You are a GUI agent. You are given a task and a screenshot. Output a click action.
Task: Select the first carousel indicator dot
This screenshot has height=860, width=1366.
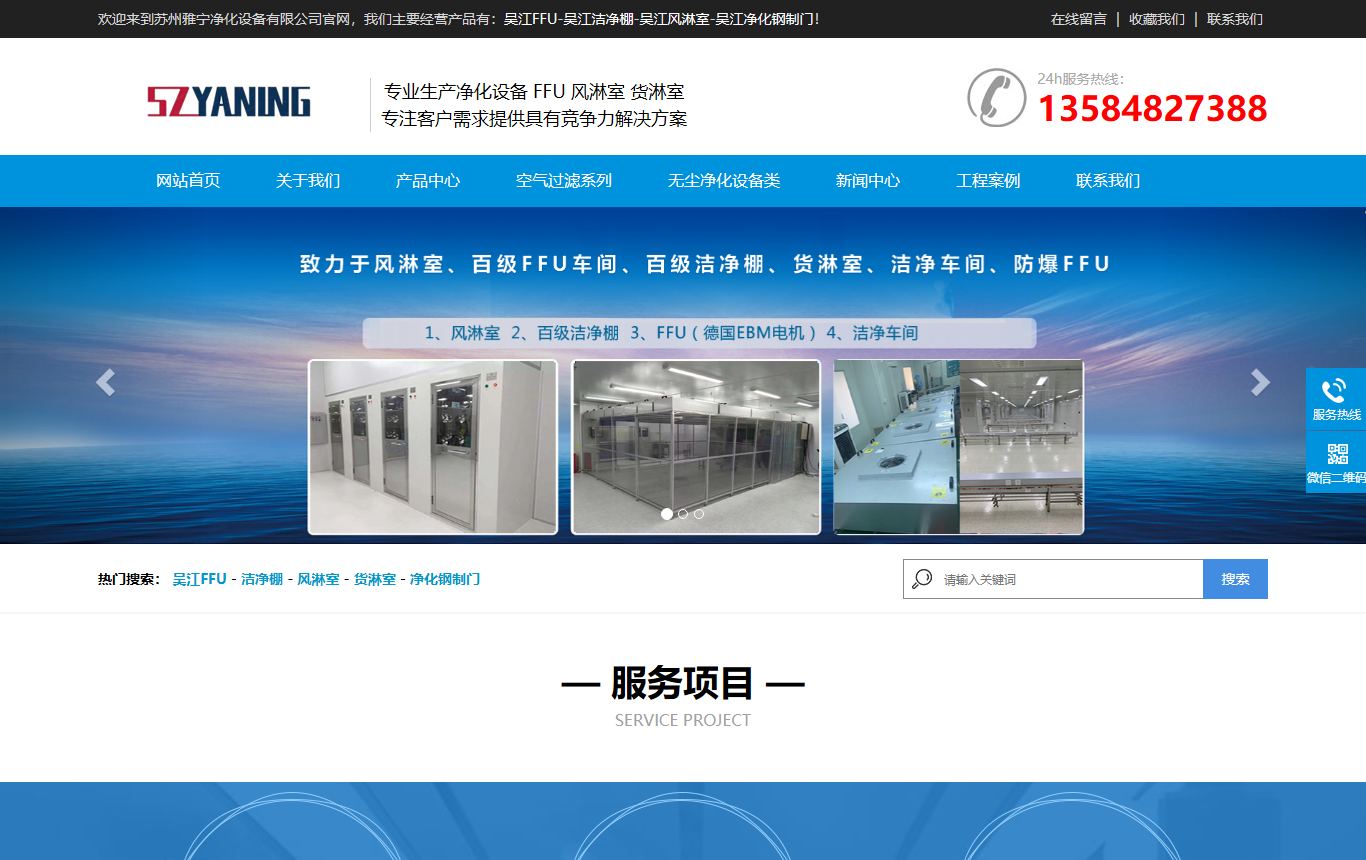pyautogui.click(x=667, y=514)
